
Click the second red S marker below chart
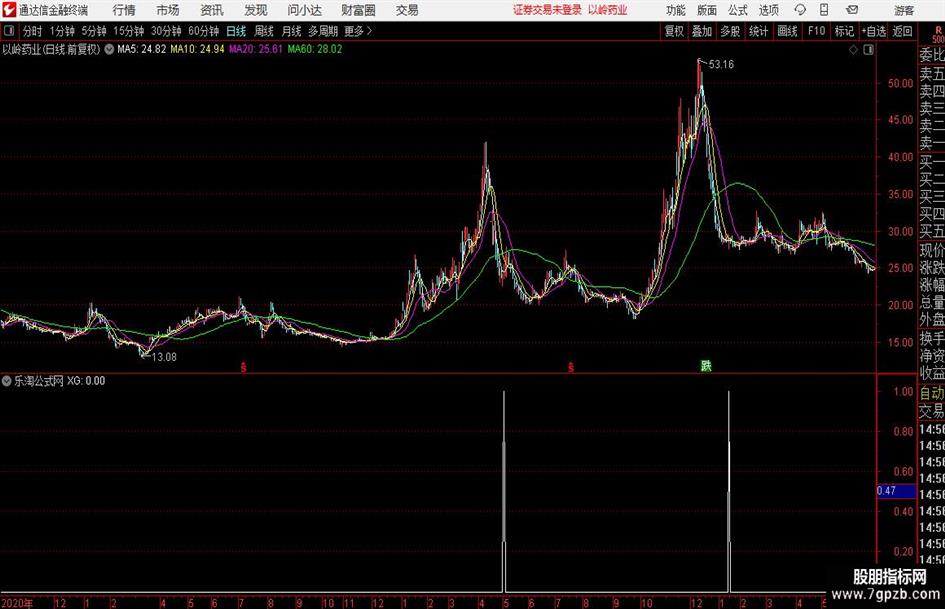click(x=570, y=367)
